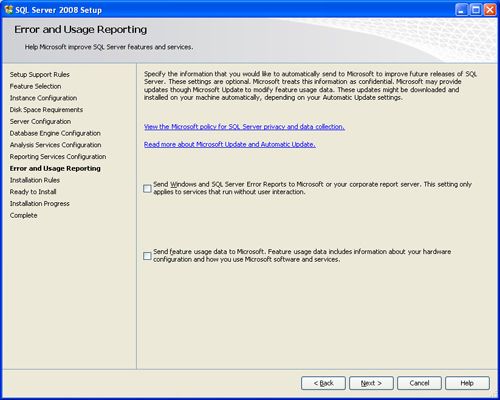
Task: Select the Database Engine Configuration step
Action: click(x=55, y=133)
